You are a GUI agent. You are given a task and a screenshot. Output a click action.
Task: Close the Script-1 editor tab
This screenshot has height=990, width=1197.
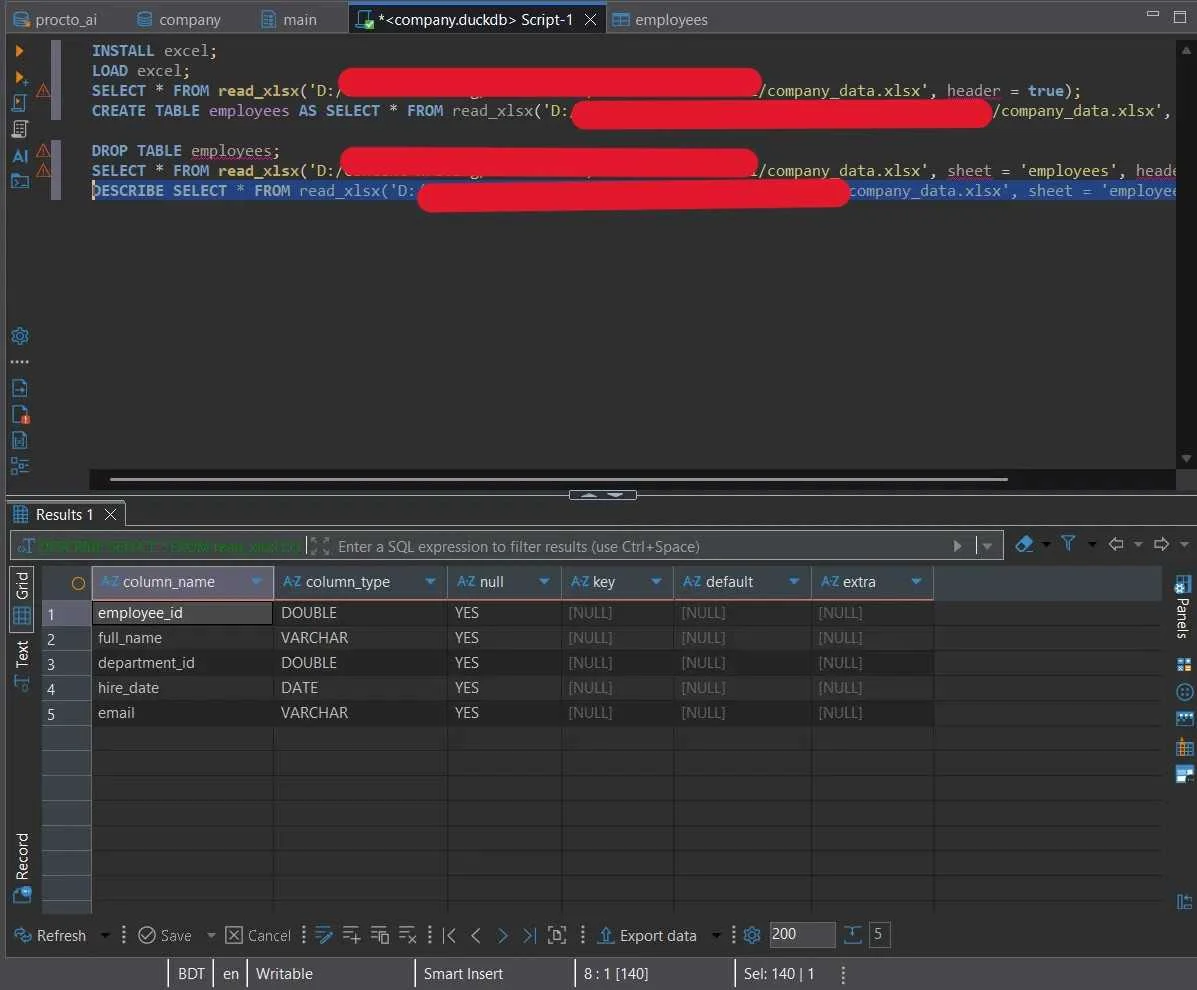coord(590,20)
